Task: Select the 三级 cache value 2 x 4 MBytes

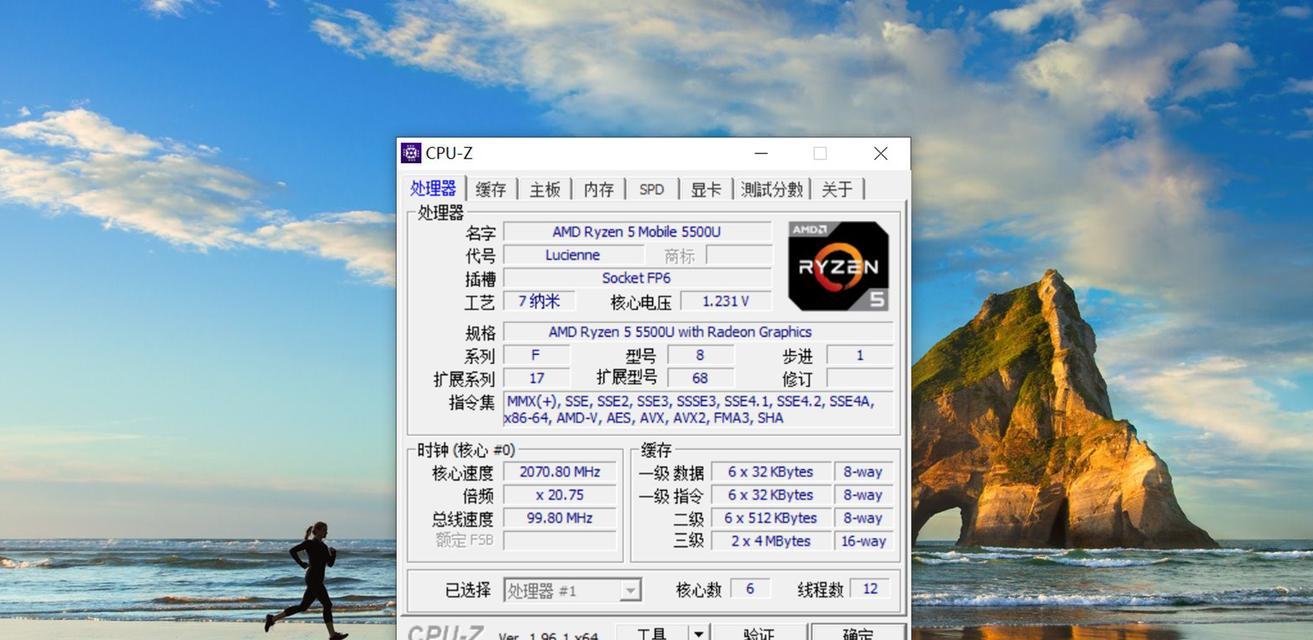Action: pyautogui.click(x=770, y=541)
